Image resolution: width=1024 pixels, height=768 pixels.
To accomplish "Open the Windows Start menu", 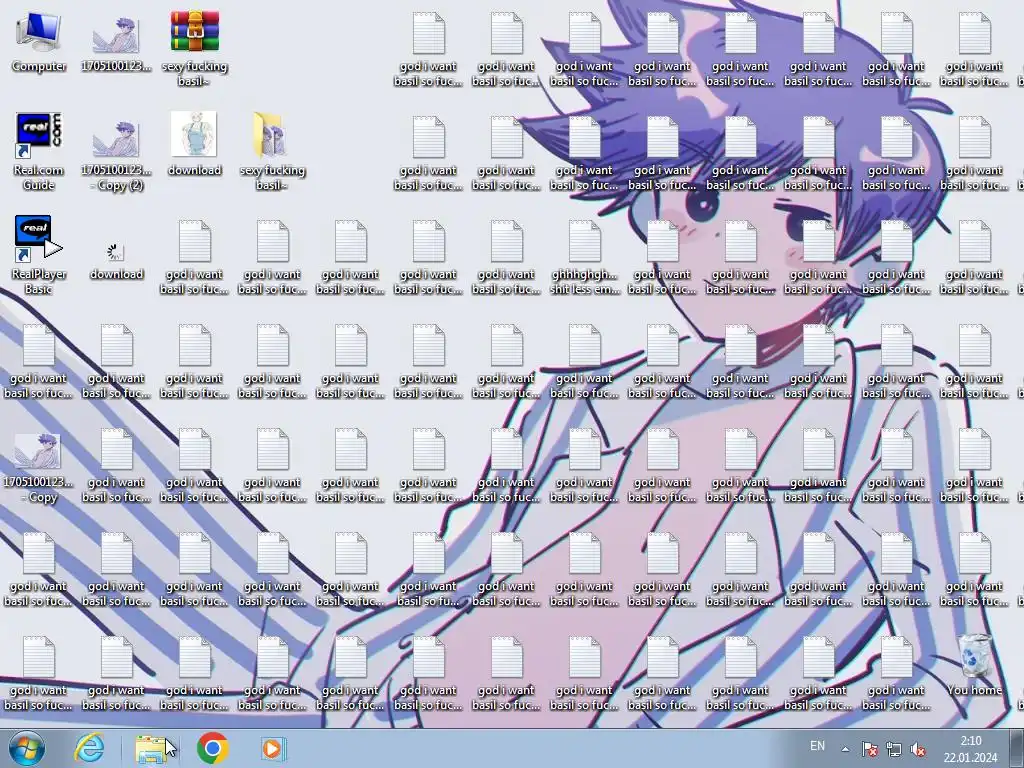I will click(x=27, y=748).
